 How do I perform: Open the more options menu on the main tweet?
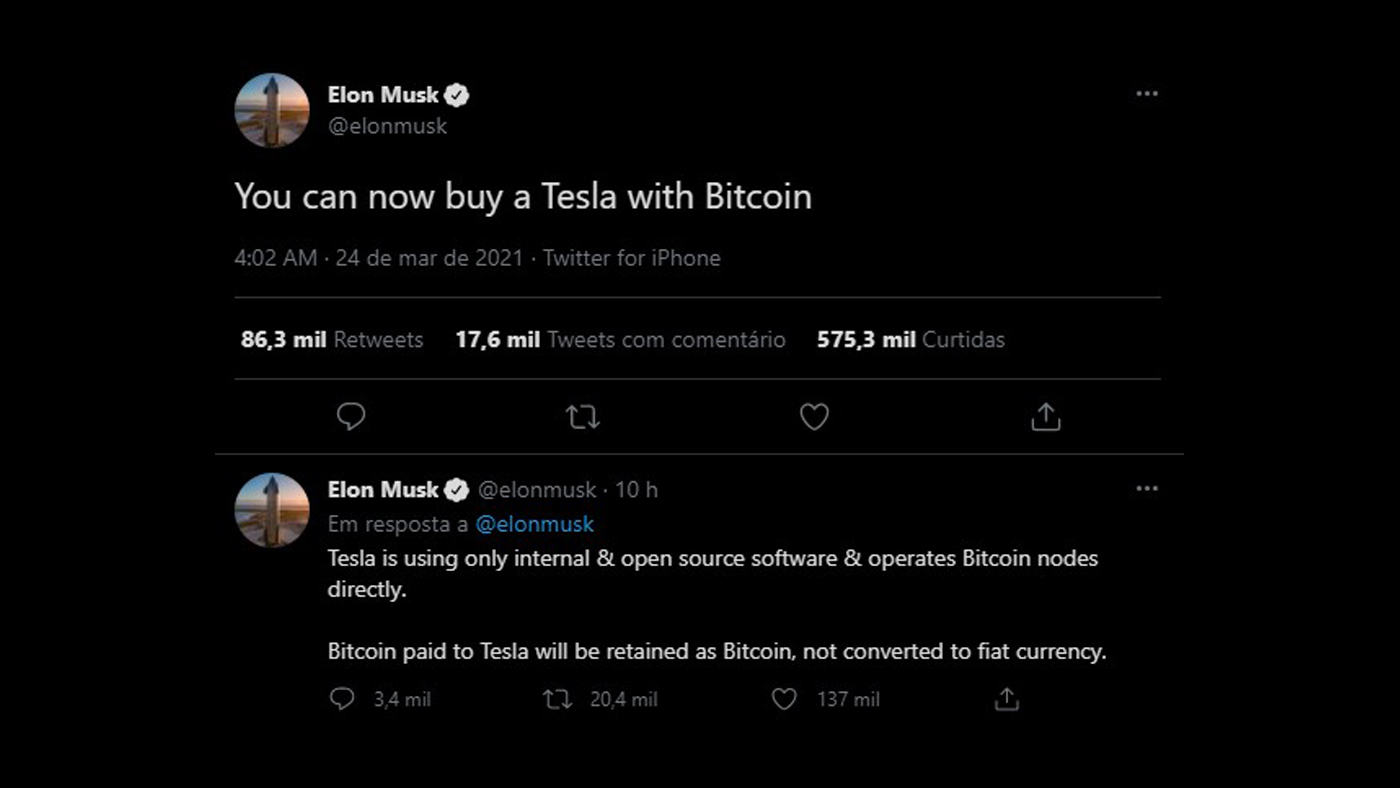(1146, 94)
